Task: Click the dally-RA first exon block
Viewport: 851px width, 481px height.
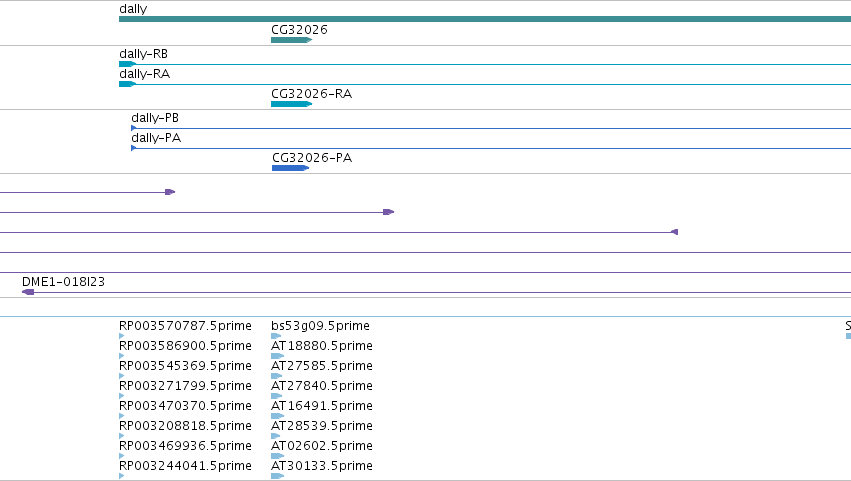Action: tap(128, 84)
